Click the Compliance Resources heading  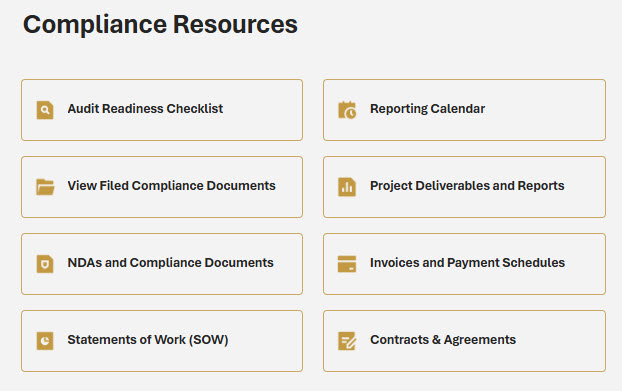(160, 25)
